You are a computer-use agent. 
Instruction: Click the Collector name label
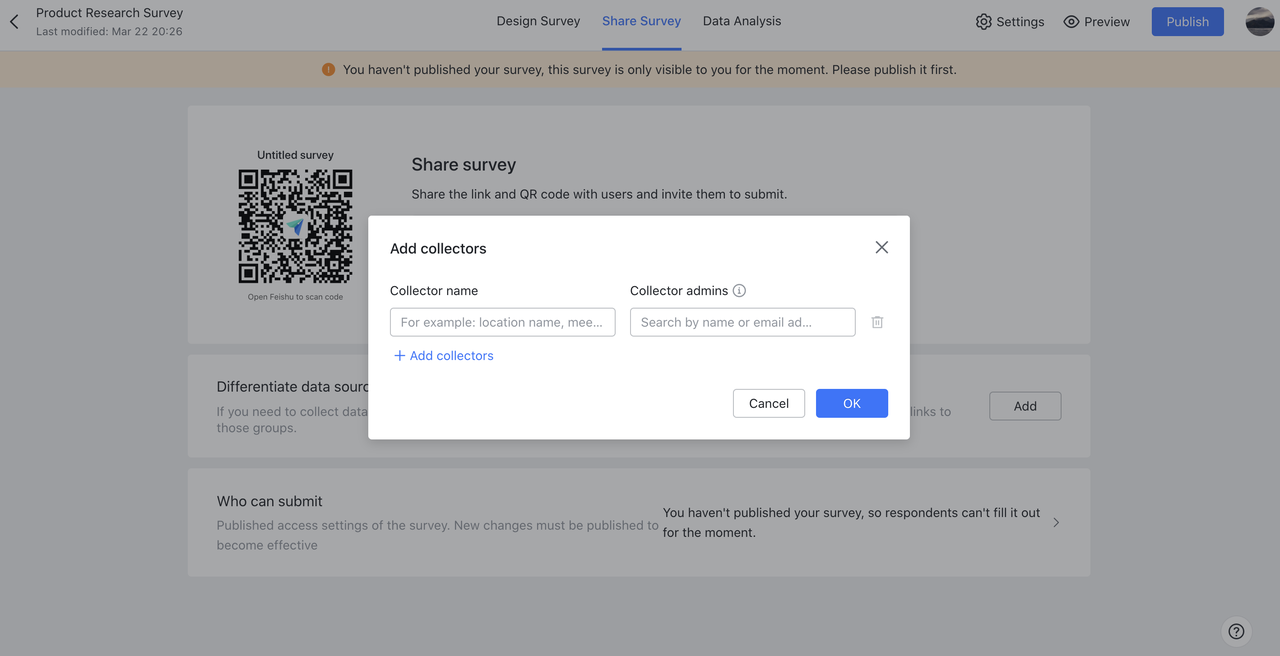pos(434,291)
